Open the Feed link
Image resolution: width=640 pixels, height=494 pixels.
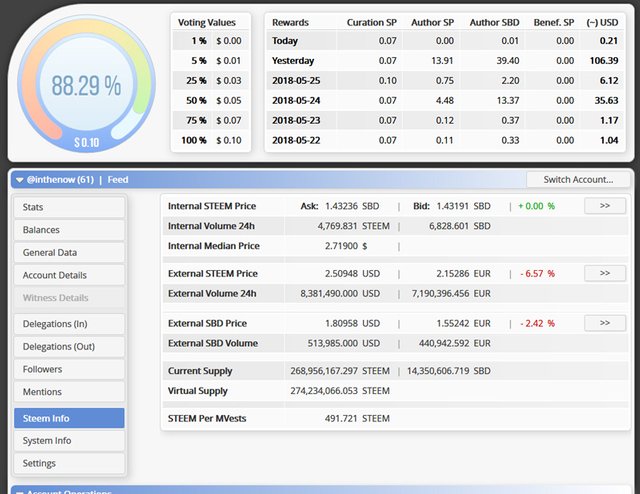[x=118, y=180]
